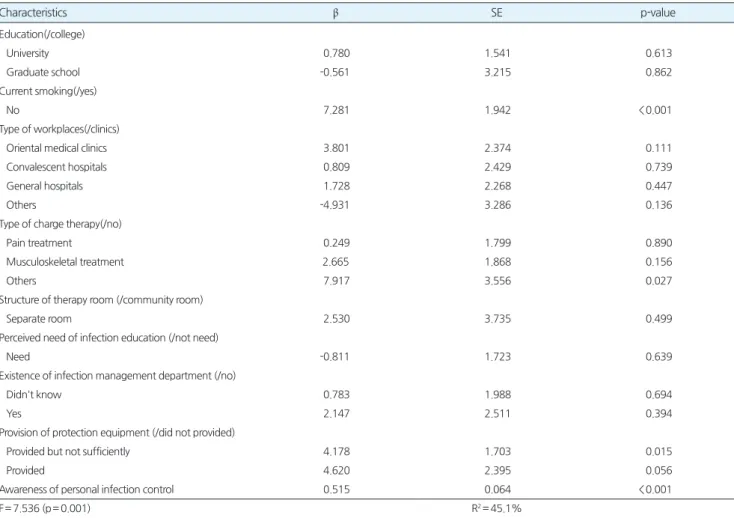Click the β value 2.665

coord(336,262)
